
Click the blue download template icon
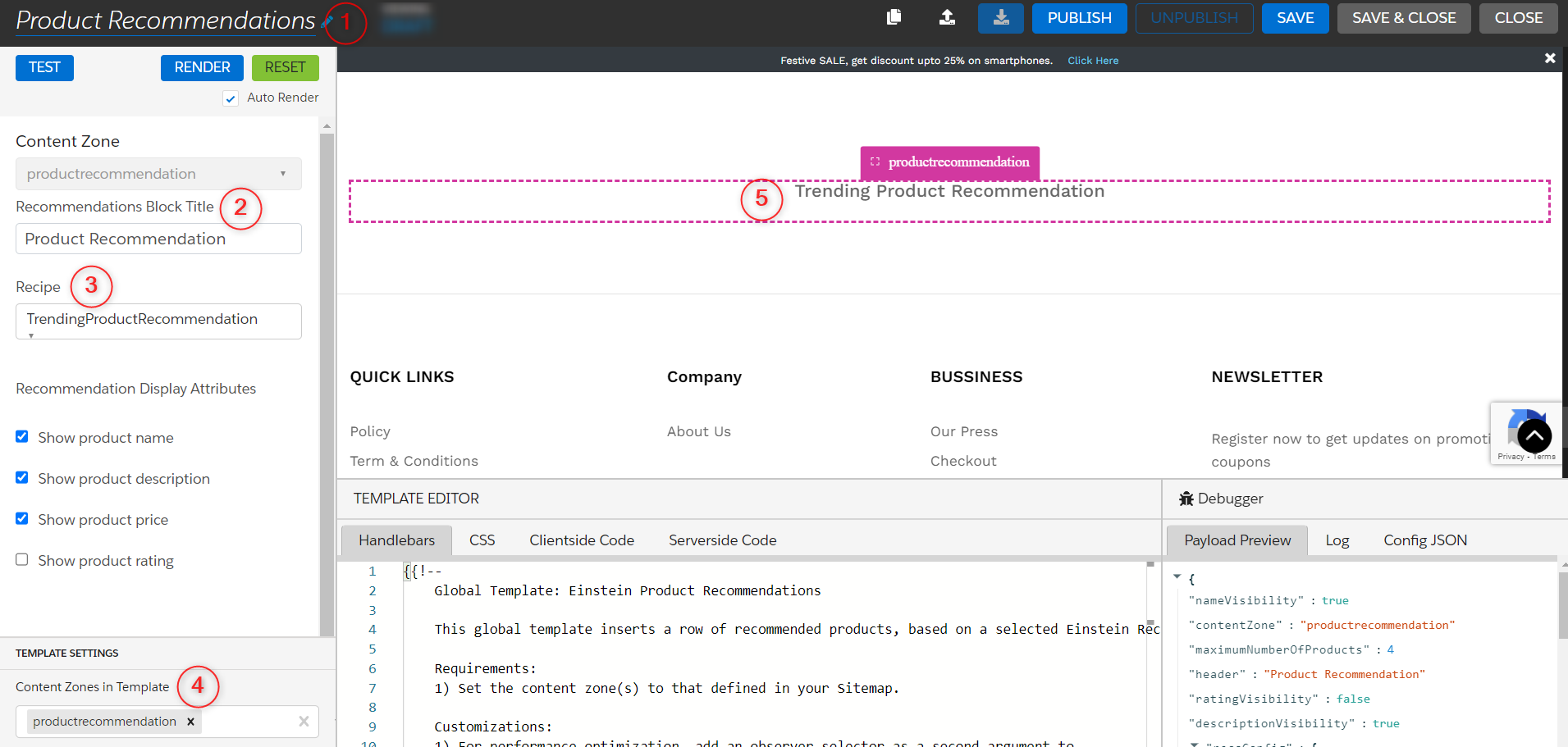click(1001, 18)
